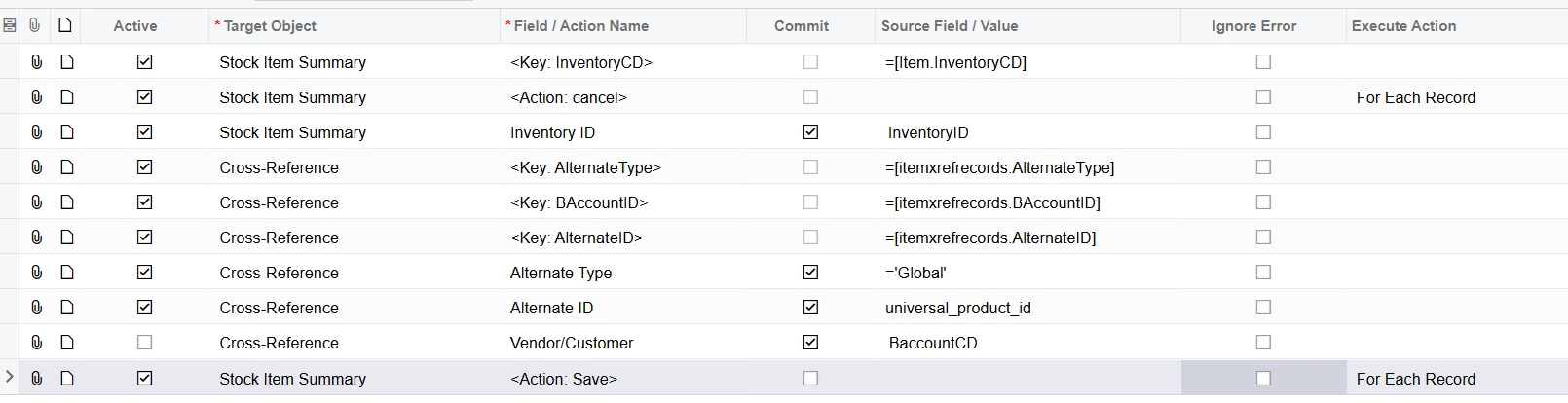Click the grid row-selector icon in the header corner
The image size is (1568, 403).
click(x=10, y=25)
